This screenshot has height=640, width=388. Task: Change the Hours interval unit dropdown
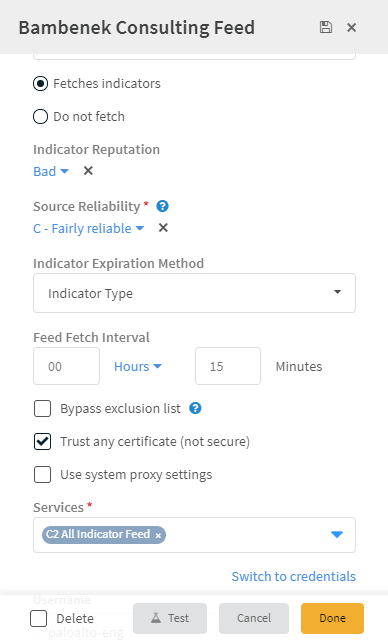click(x=138, y=367)
